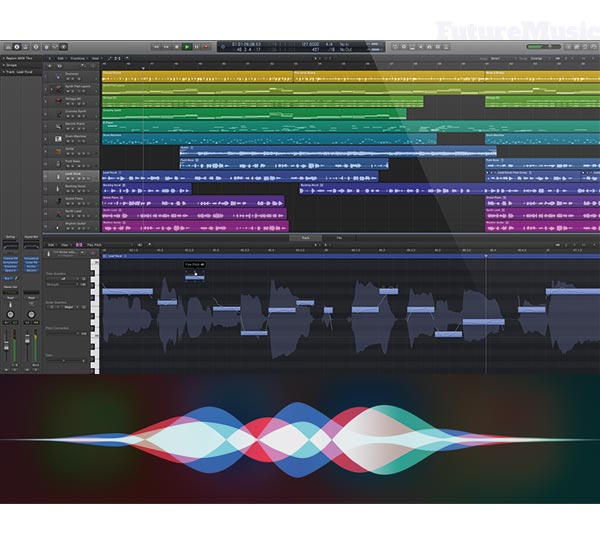The width and height of the screenshot is (600, 540).
Task: Select the Electric Piano track icon
Action: (58, 126)
